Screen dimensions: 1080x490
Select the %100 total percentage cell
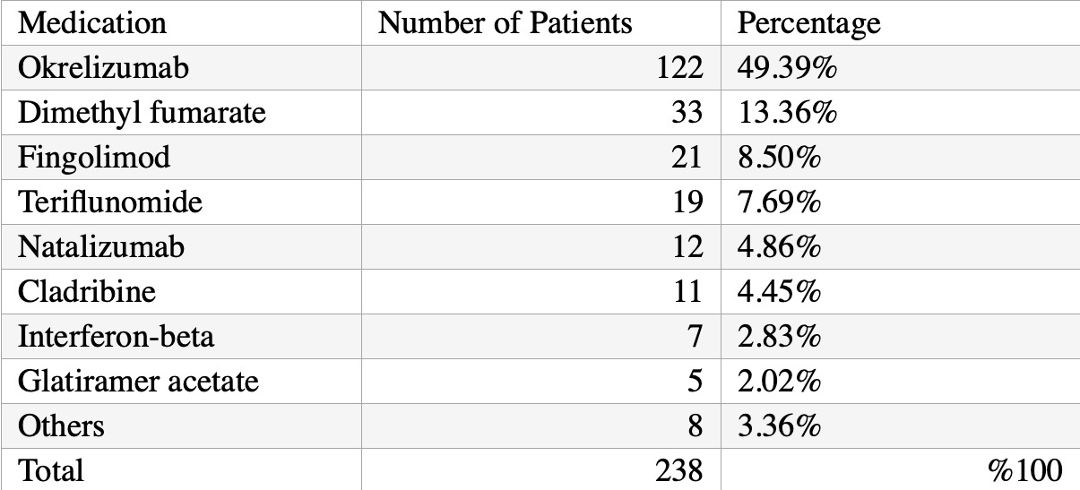(x=900, y=470)
